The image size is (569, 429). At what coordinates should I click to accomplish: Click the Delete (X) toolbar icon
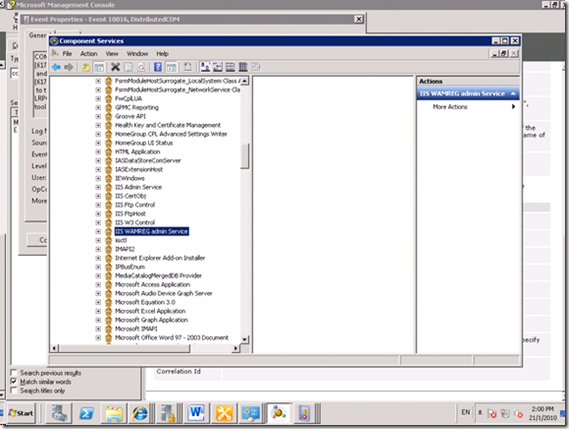coord(115,67)
